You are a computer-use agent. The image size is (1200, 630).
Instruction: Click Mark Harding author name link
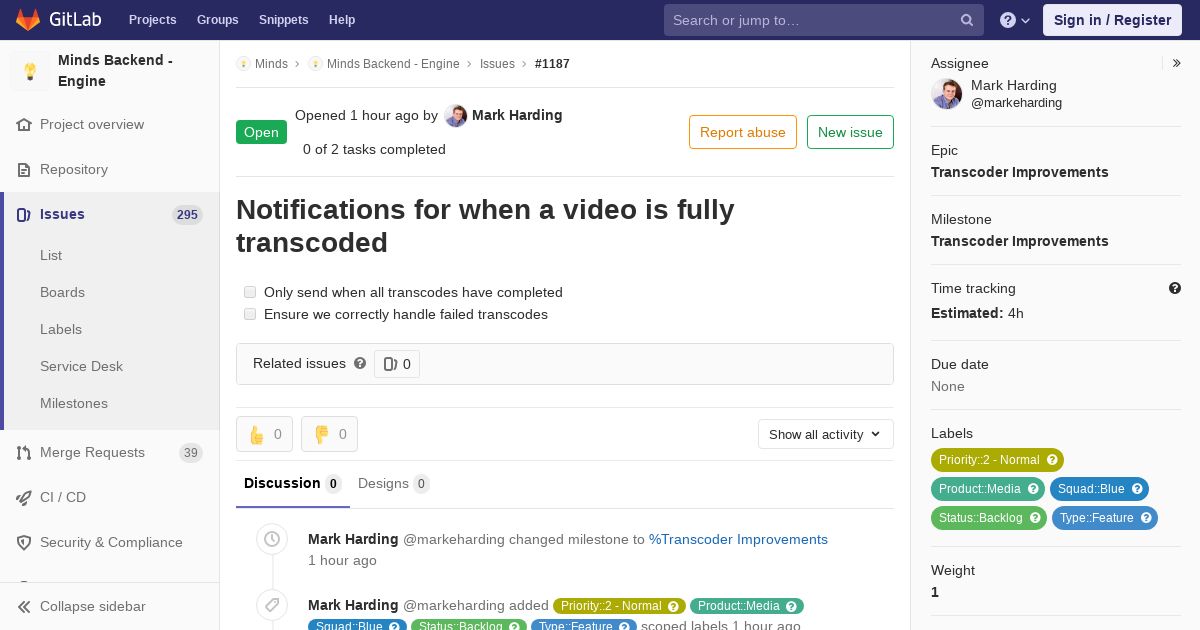click(517, 116)
